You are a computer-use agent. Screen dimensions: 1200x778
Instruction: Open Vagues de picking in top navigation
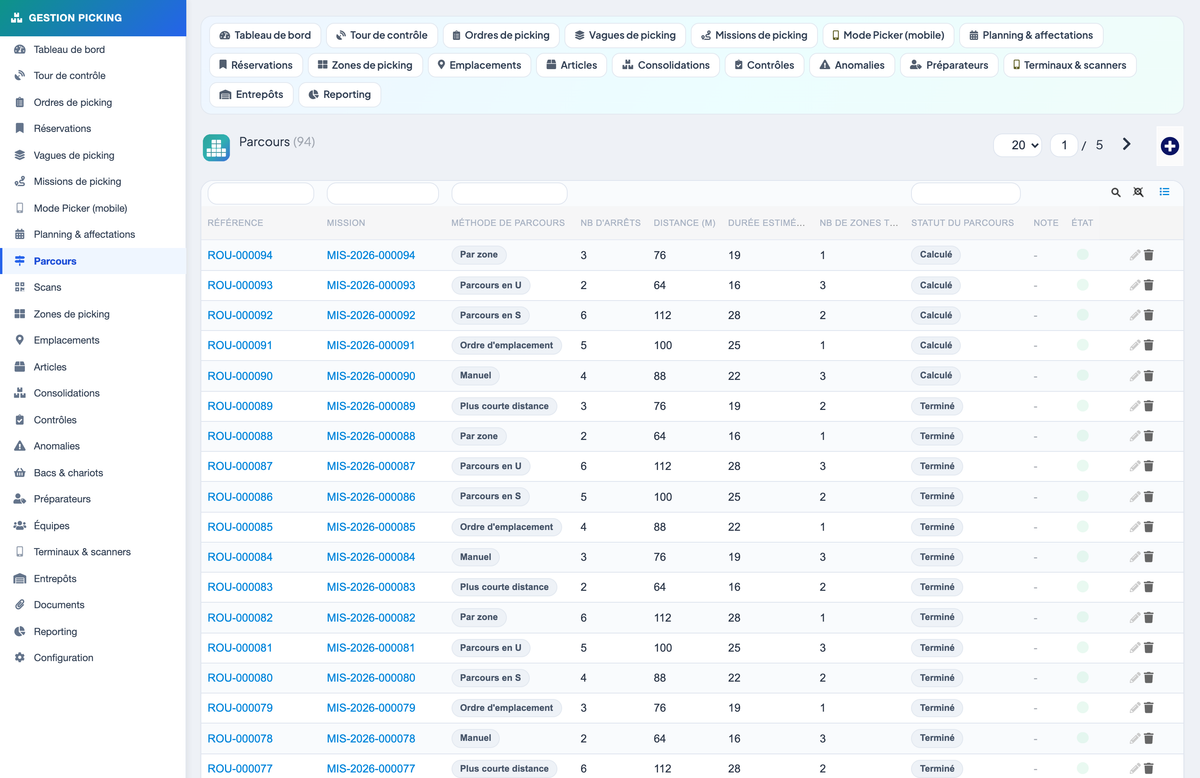click(x=625, y=35)
